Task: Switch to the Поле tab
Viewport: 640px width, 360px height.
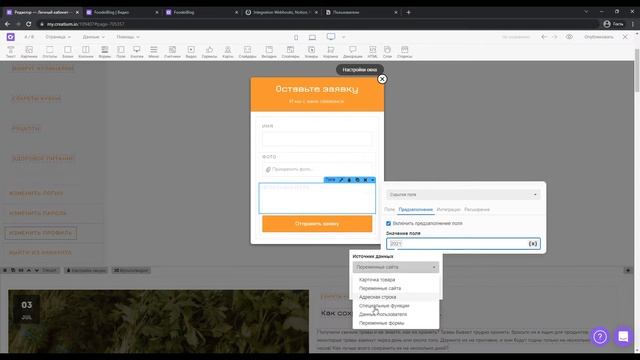Action: coord(389,209)
